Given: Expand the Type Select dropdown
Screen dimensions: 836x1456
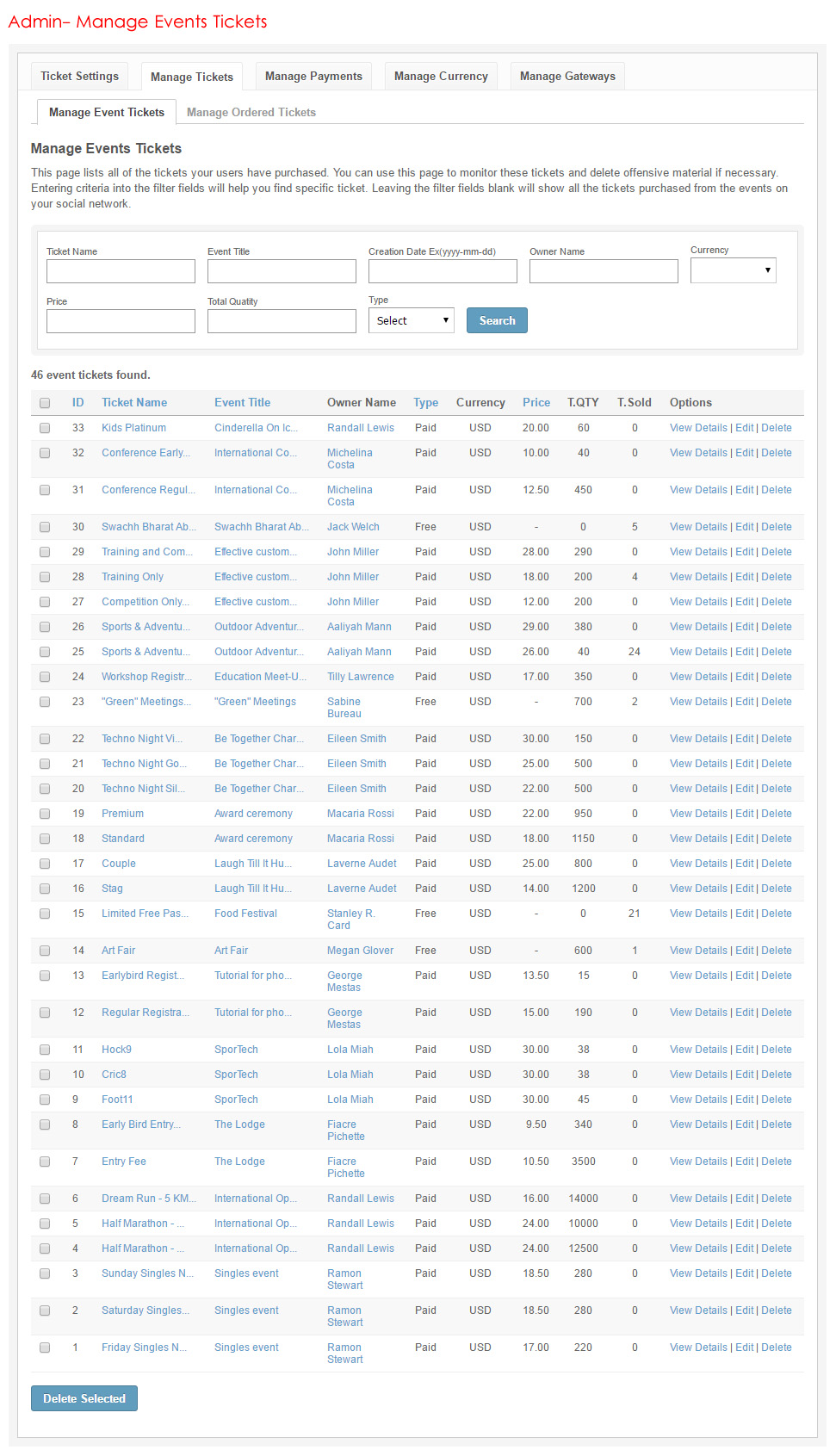Looking at the screenshot, I should 412,320.
